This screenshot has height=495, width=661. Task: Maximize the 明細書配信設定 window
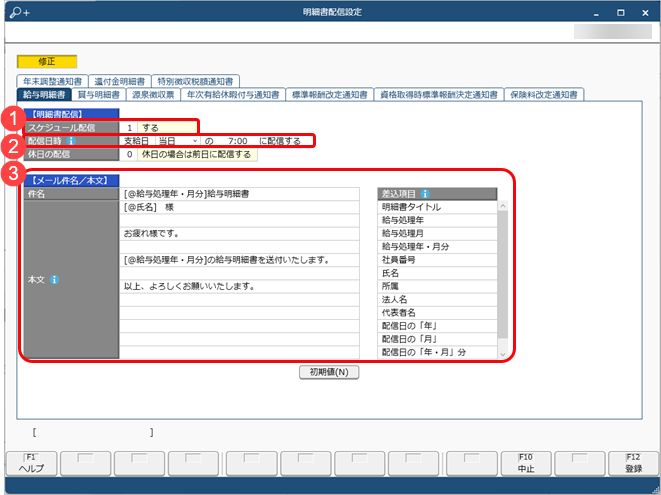pyautogui.click(x=621, y=13)
